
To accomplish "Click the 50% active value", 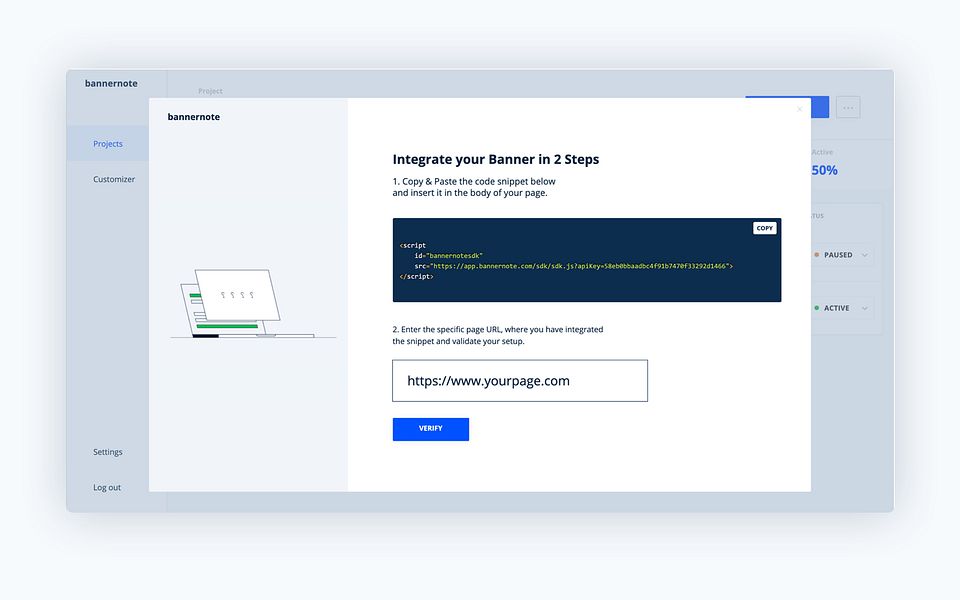I will tap(825, 171).
